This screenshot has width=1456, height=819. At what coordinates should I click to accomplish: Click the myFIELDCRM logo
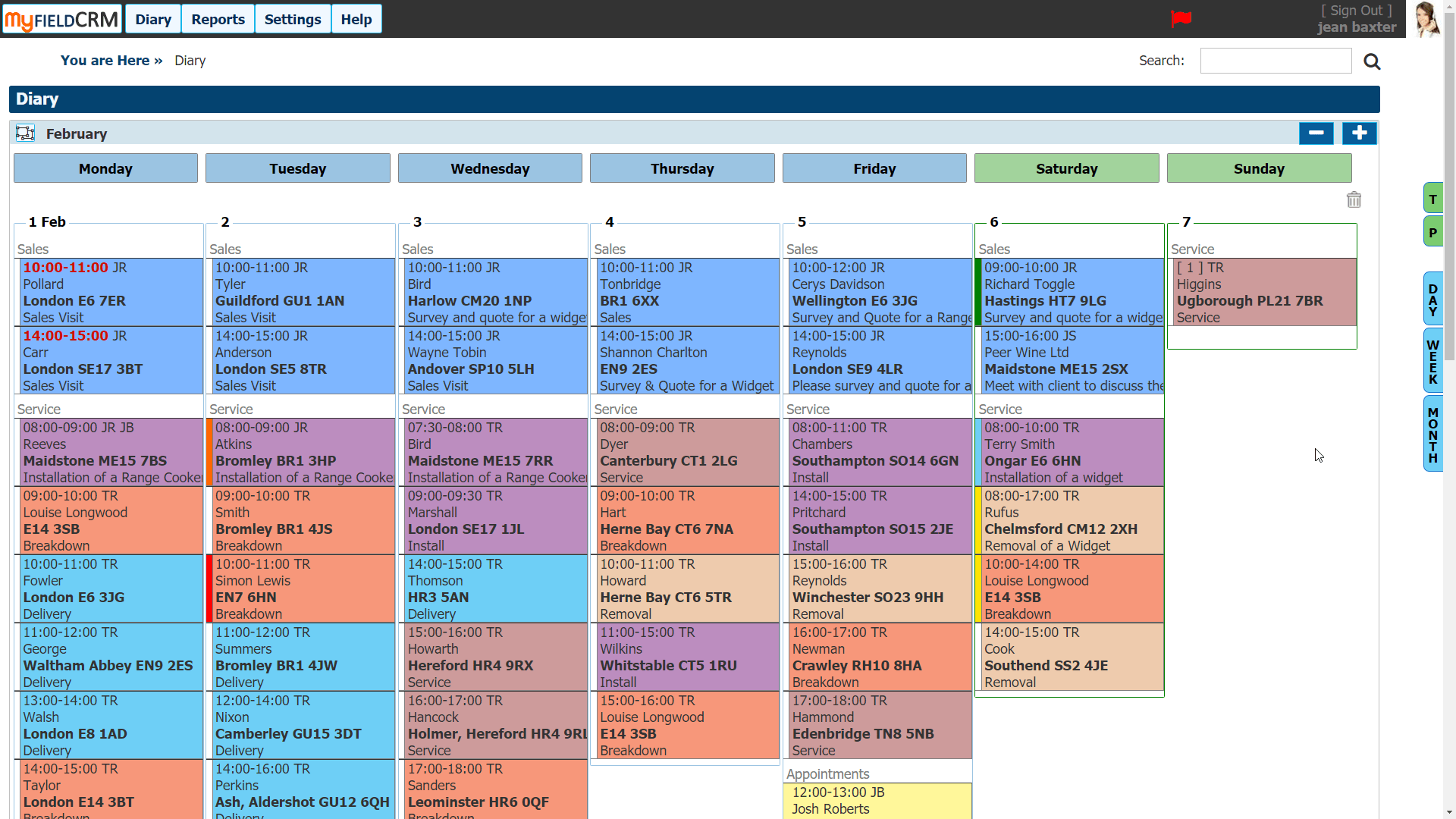click(61, 18)
